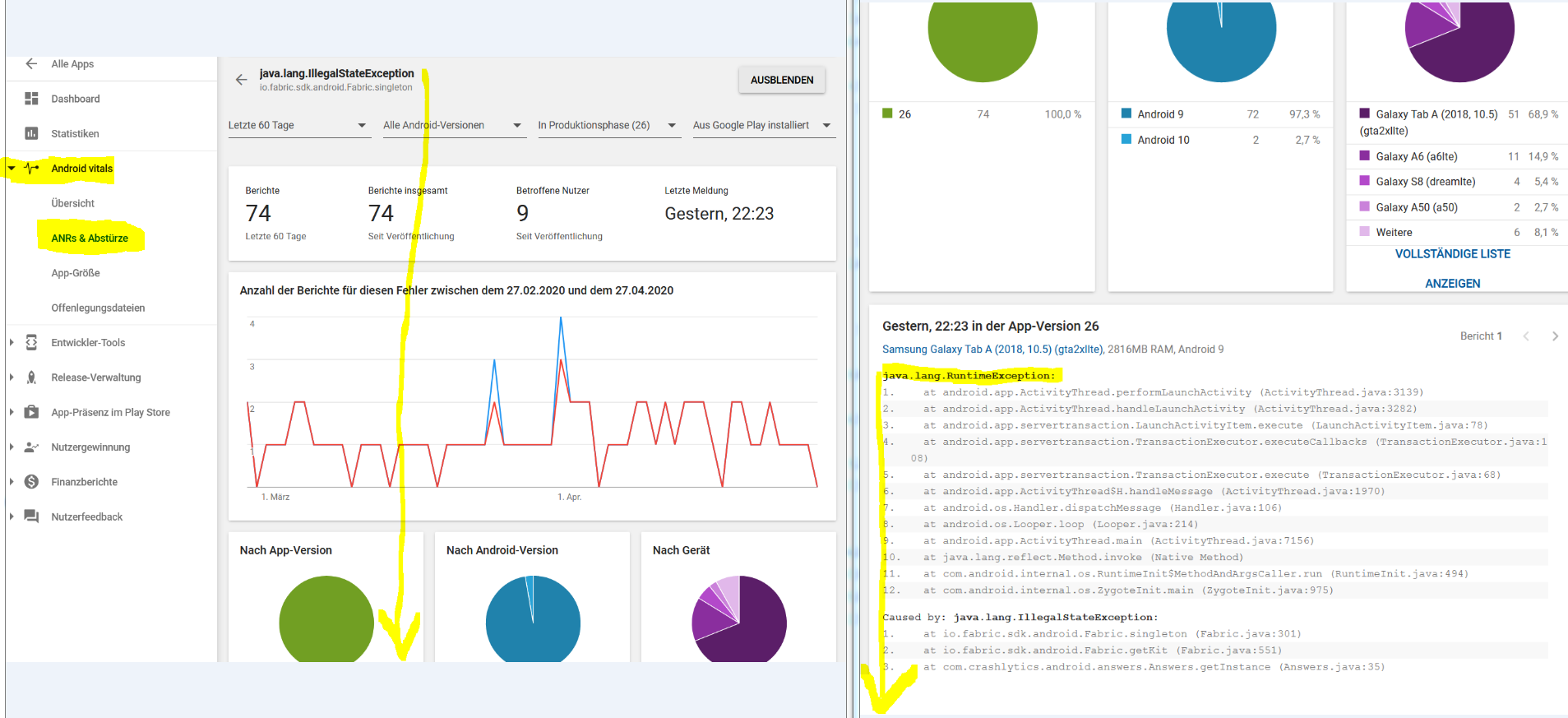The height and width of the screenshot is (718, 1568).
Task: Click the Nutzergewinnung icon
Action: click(31, 447)
